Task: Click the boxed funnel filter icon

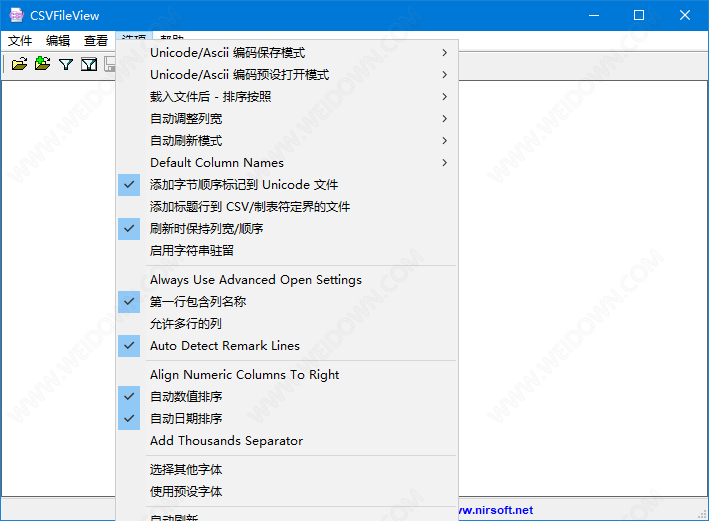Action: [88, 64]
